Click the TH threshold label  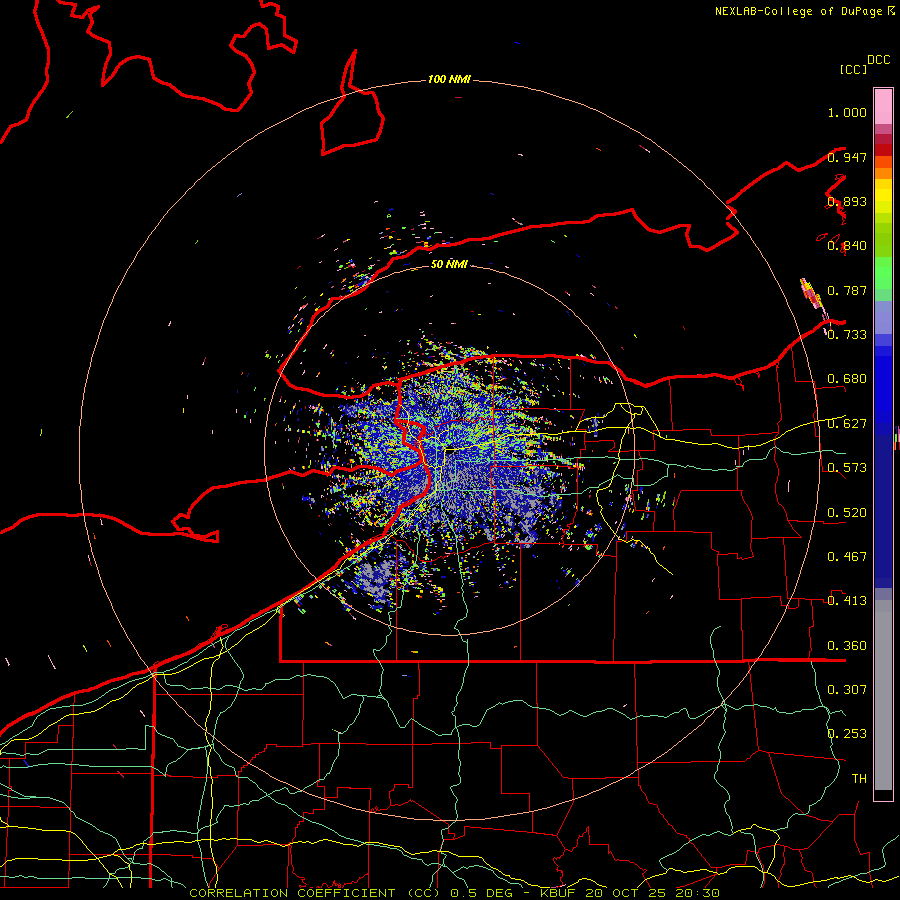point(859,779)
